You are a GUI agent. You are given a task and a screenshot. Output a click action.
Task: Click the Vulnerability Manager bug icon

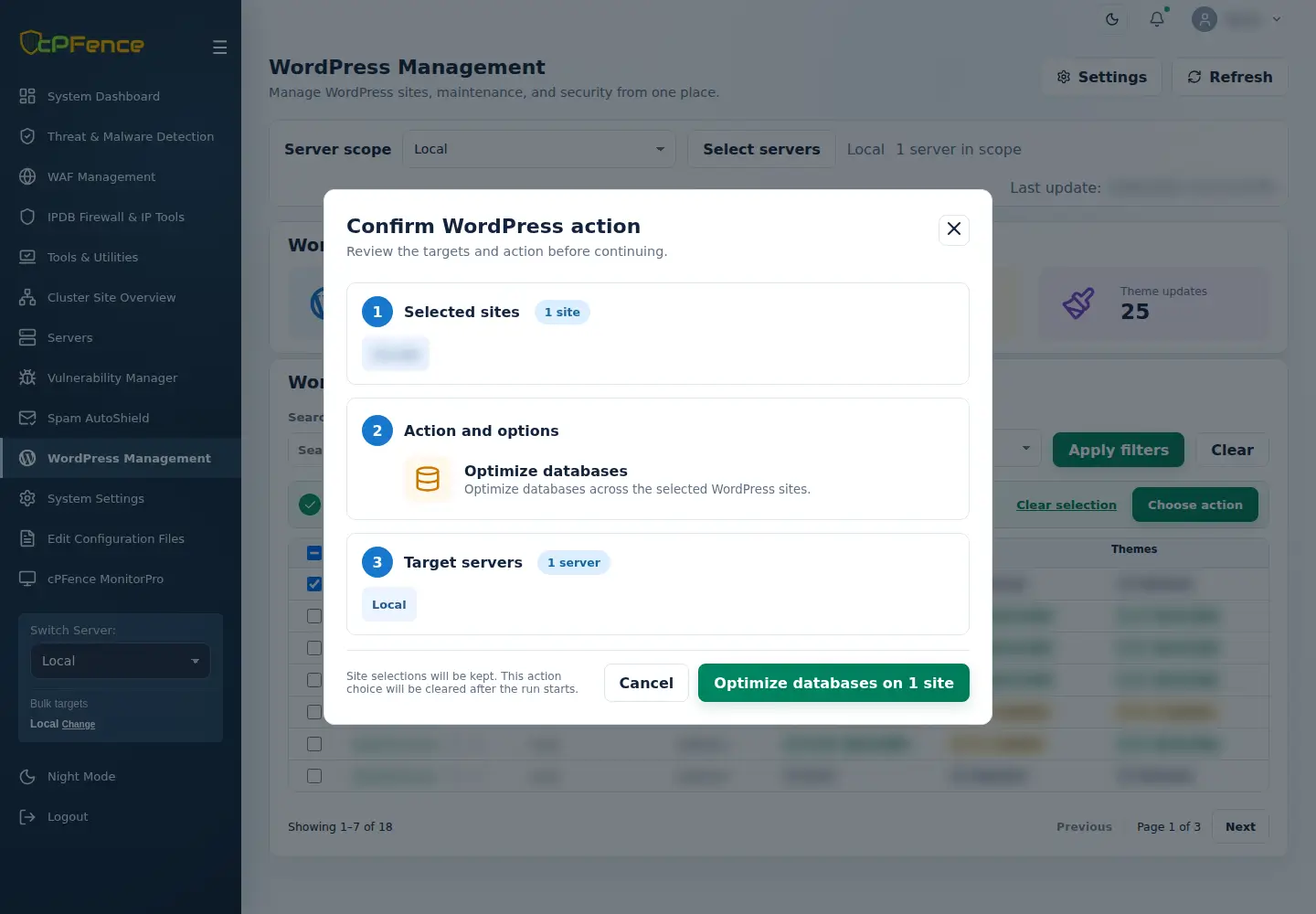pyautogui.click(x=27, y=377)
